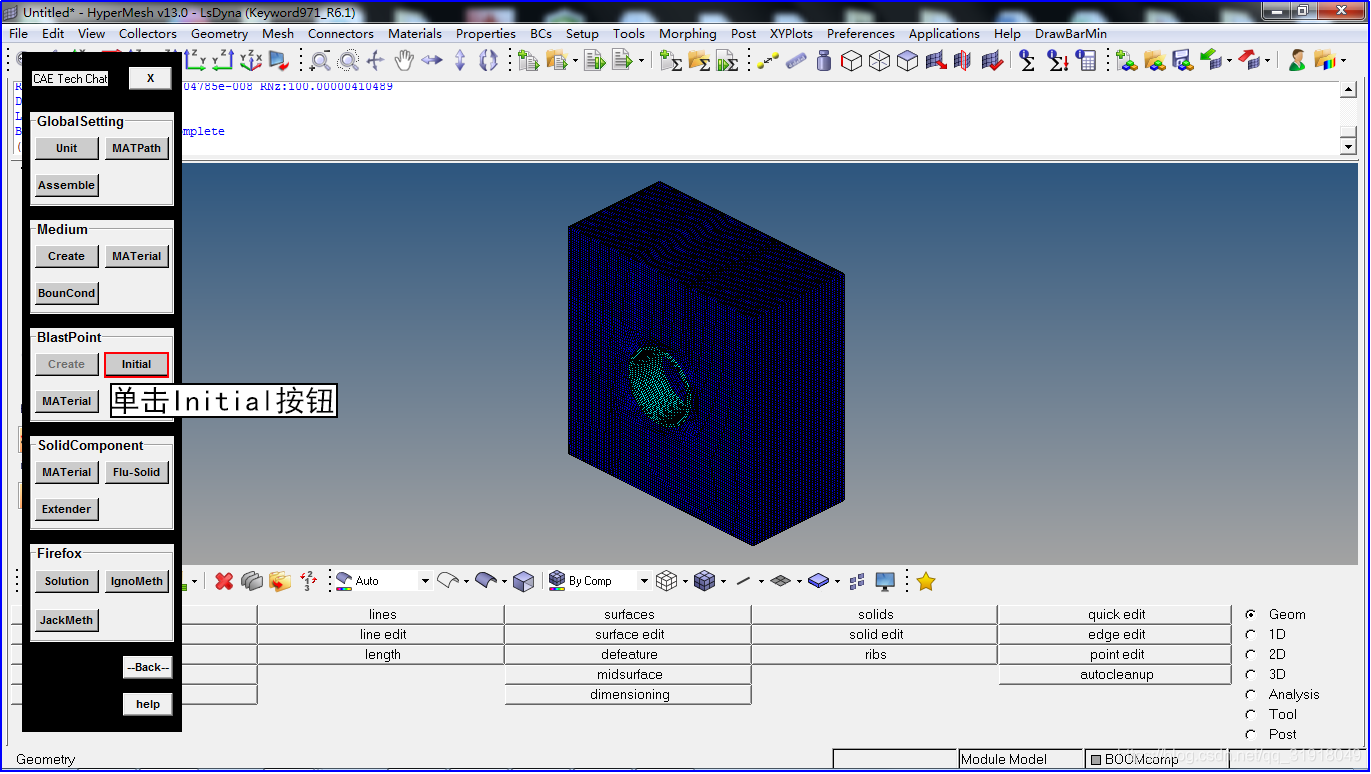Click the surface edit panel button
This screenshot has height=774, width=1371.
(628, 635)
